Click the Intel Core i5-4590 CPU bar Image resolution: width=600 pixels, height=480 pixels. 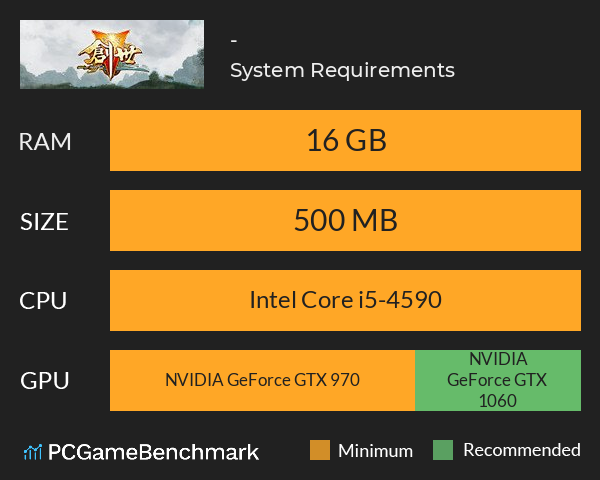345,300
